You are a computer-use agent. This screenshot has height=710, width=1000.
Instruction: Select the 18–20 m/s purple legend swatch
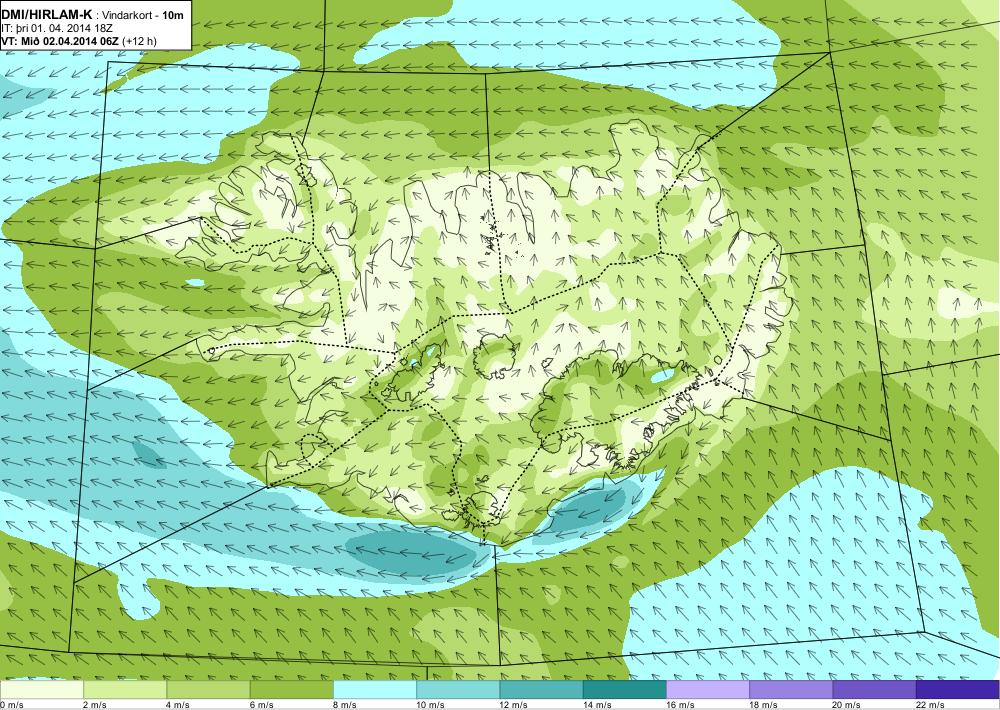click(x=791, y=690)
